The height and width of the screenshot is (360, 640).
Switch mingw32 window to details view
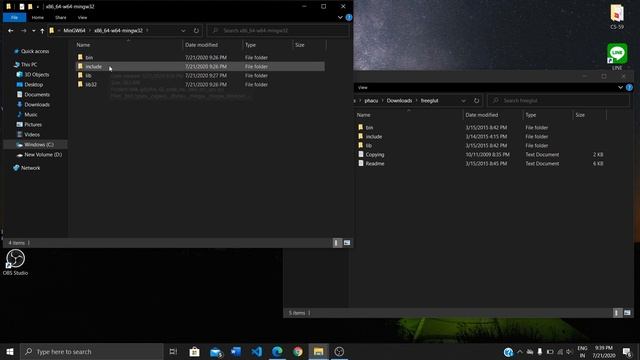336,243
